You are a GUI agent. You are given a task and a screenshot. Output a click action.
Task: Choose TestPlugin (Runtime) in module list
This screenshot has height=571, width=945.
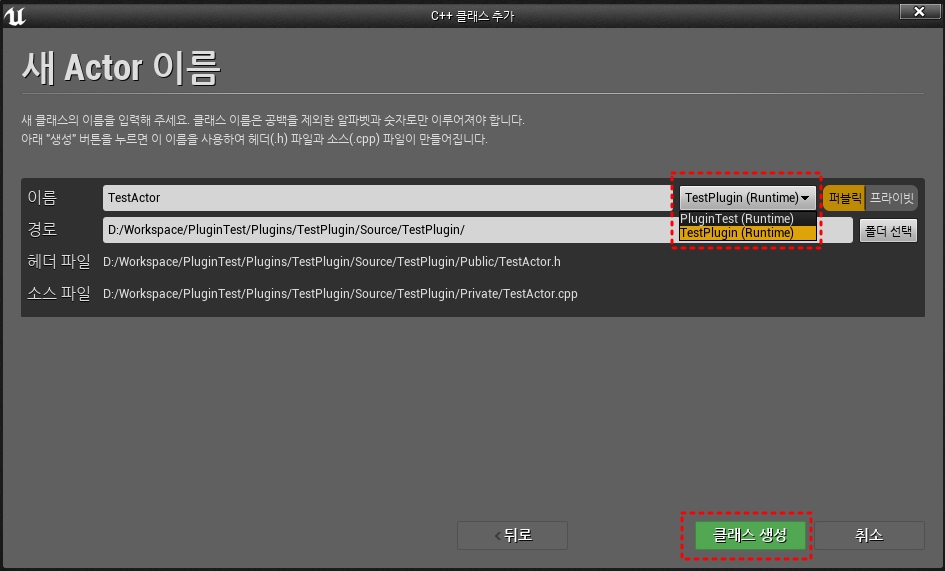tap(747, 233)
